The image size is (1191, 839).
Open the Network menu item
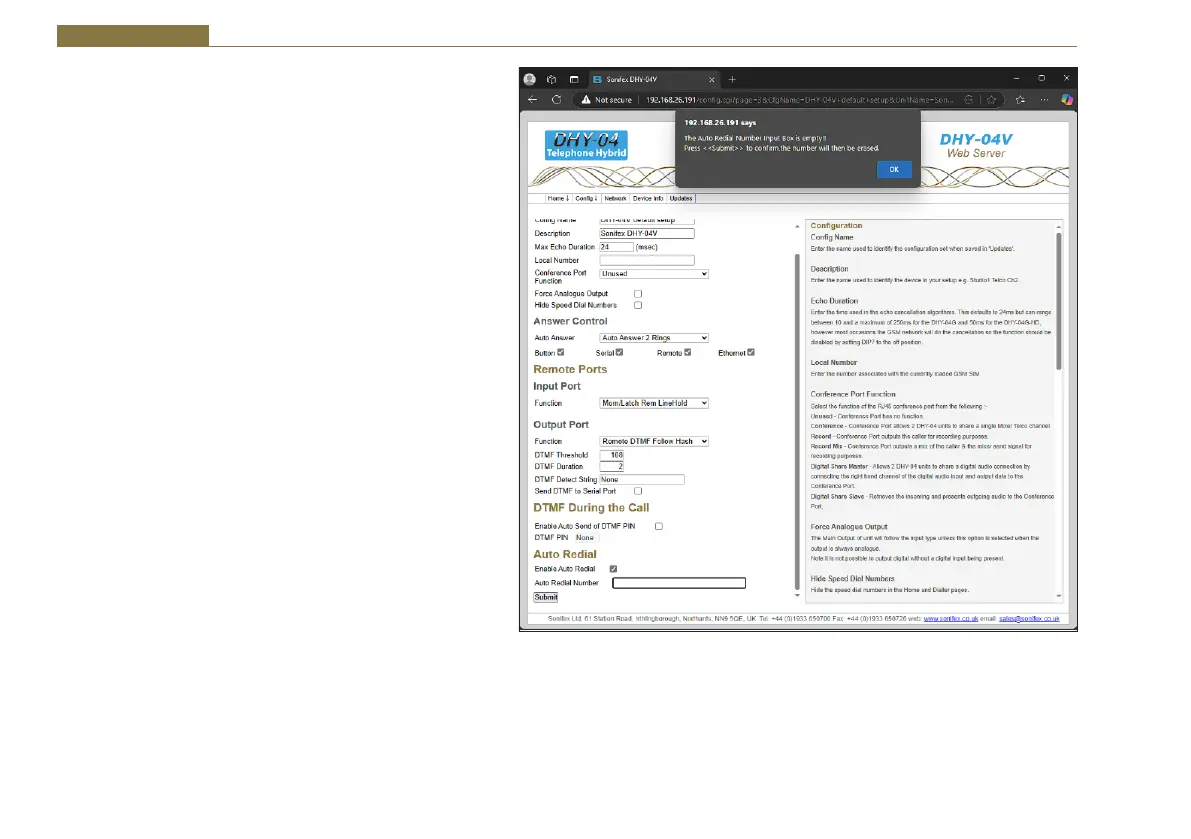615,199
